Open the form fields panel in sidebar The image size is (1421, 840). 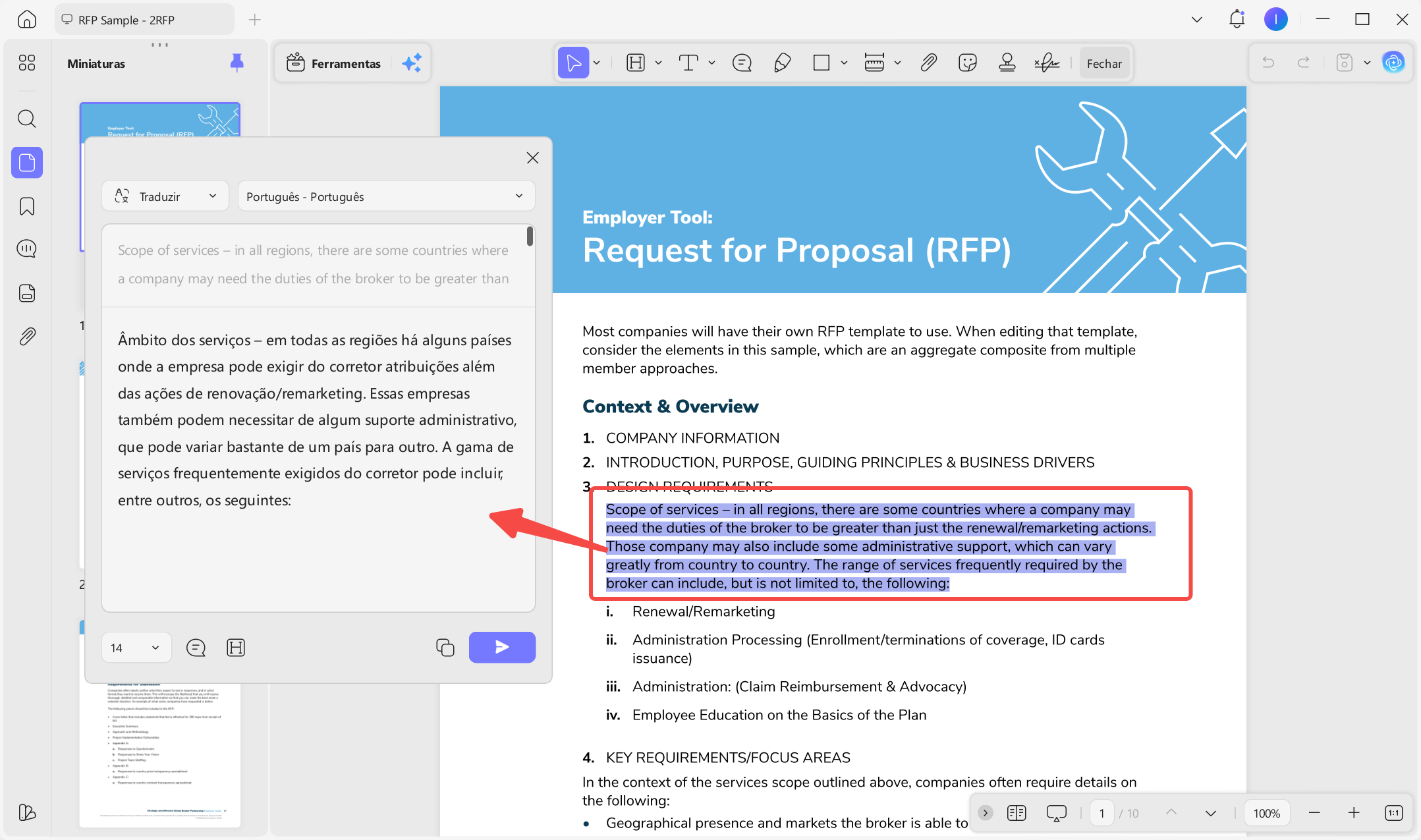click(x=27, y=293)
